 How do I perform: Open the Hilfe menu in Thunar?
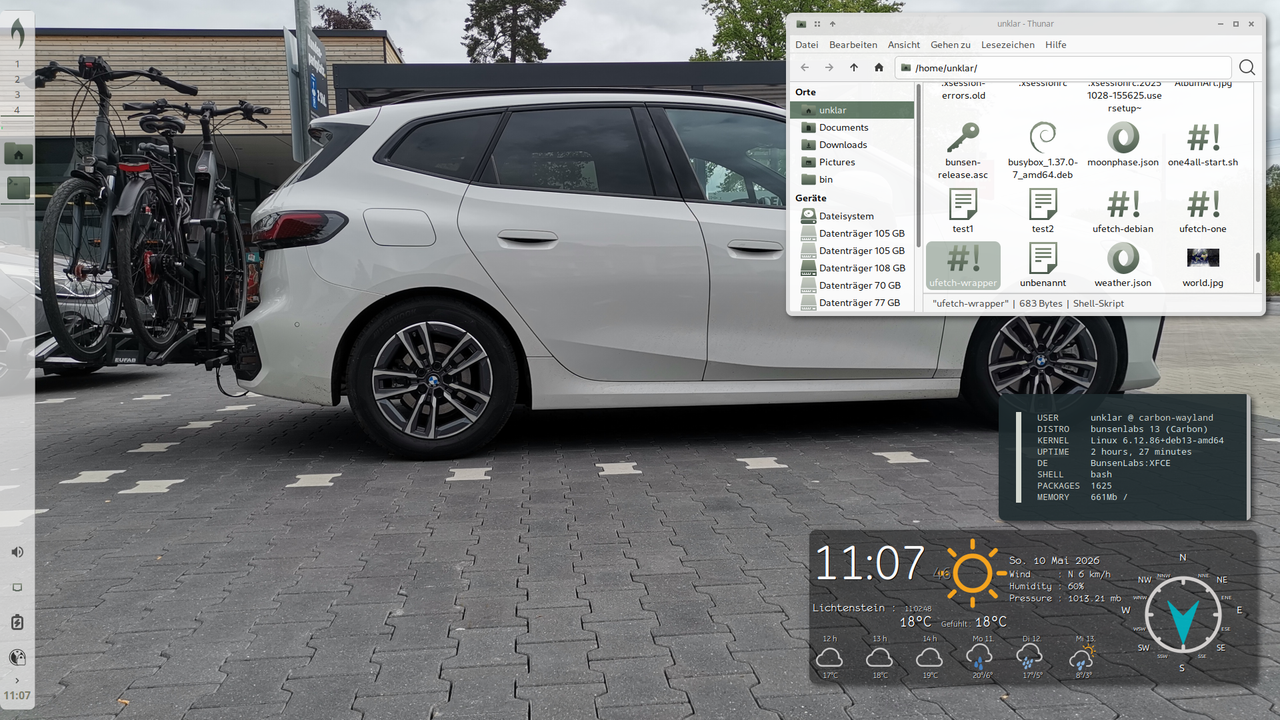click(x=1056, y=44)
